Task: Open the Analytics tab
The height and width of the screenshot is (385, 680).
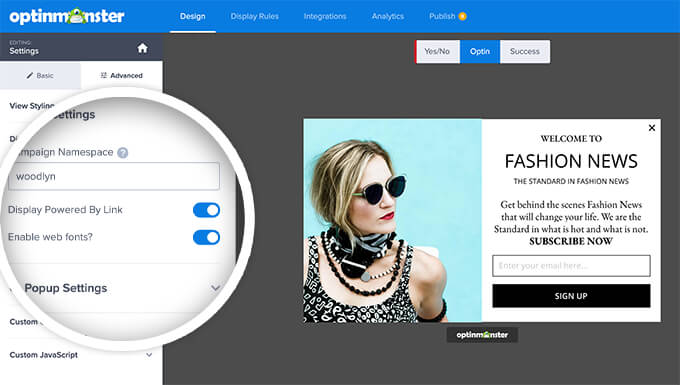Action: point(388,16)
